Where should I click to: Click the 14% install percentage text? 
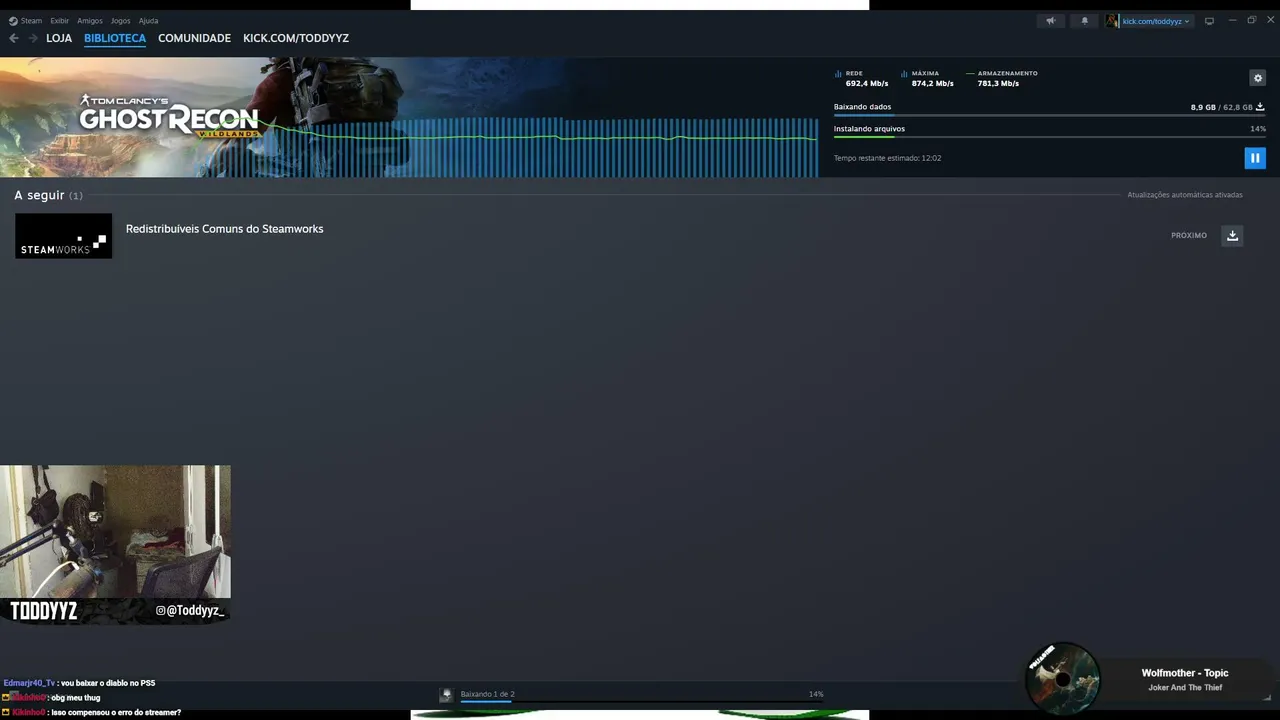[x=1258, y=129]
